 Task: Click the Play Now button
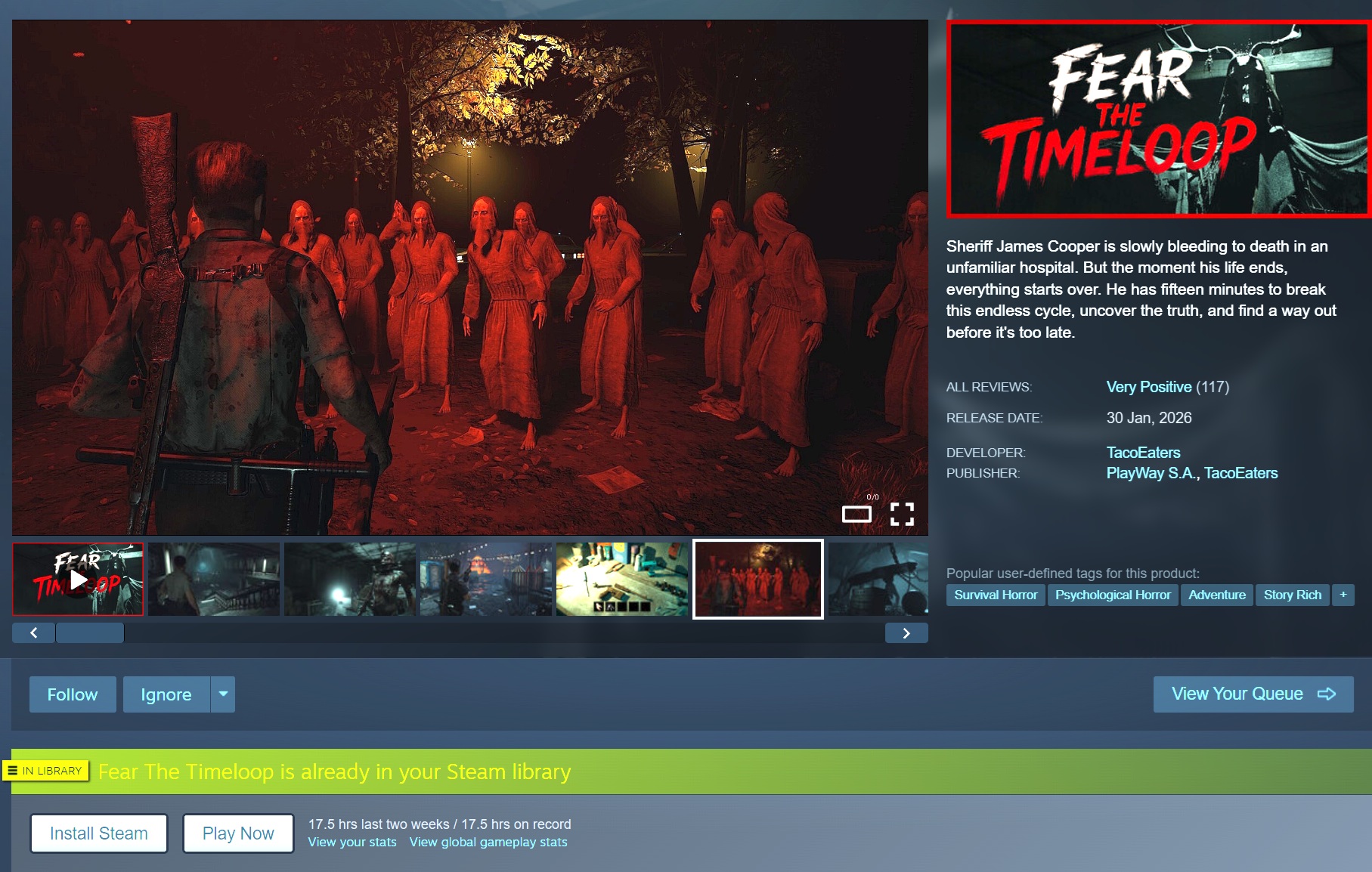click(x=238, y=833)
